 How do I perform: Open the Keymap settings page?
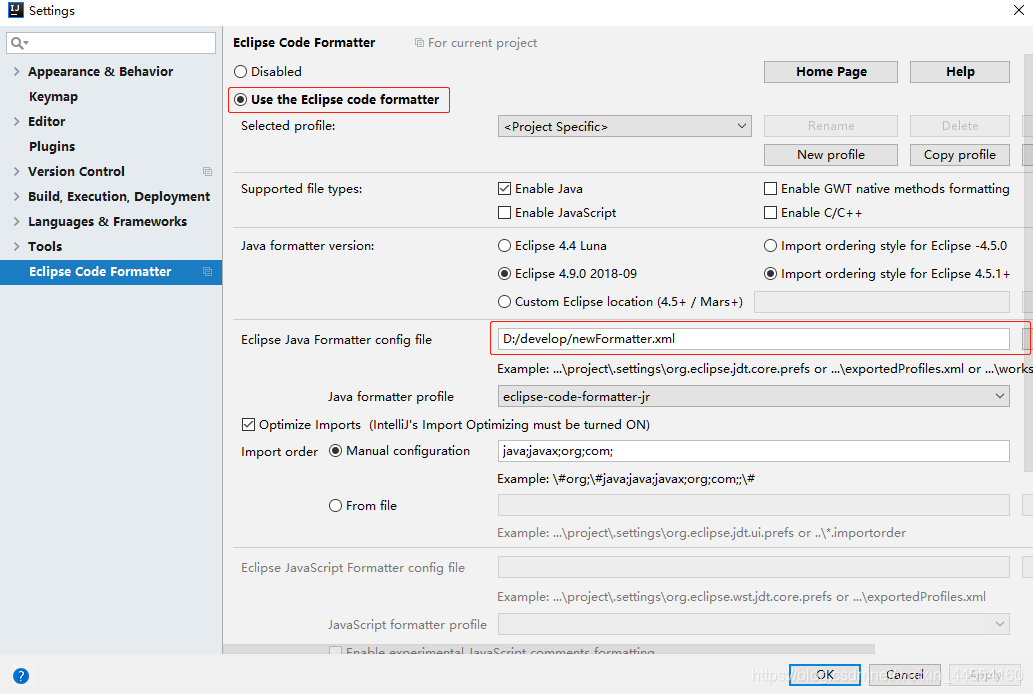tap(53, 96)
